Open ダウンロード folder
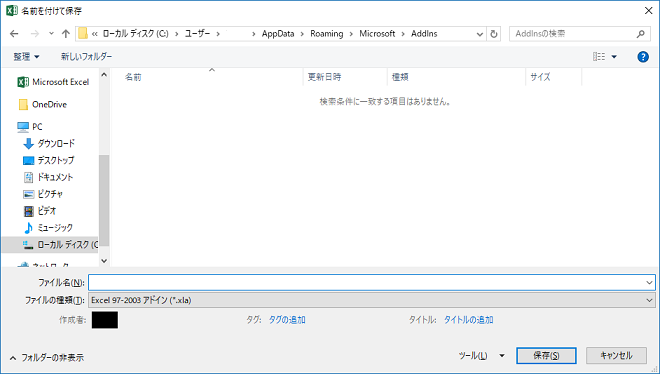The image size is (660, 374). [49, 143]
